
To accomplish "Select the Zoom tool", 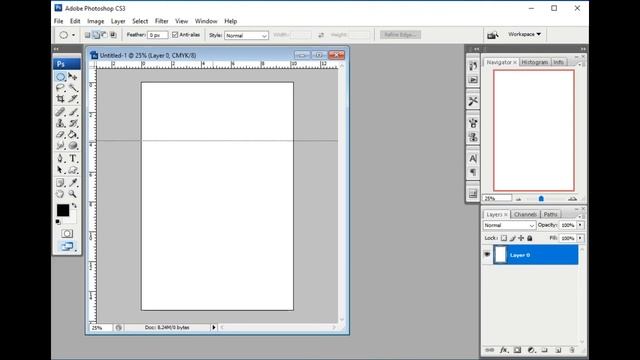I will point(73,194).
